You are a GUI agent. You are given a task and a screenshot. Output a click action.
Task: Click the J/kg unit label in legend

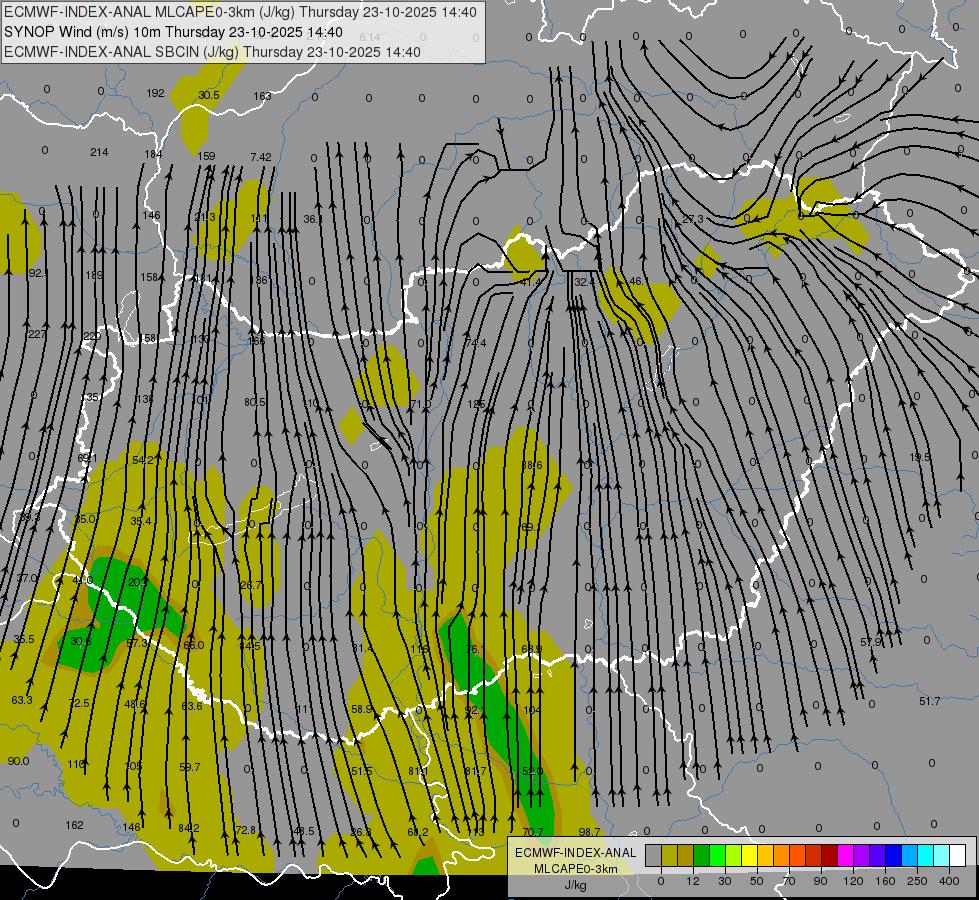(x=575, y=885)
